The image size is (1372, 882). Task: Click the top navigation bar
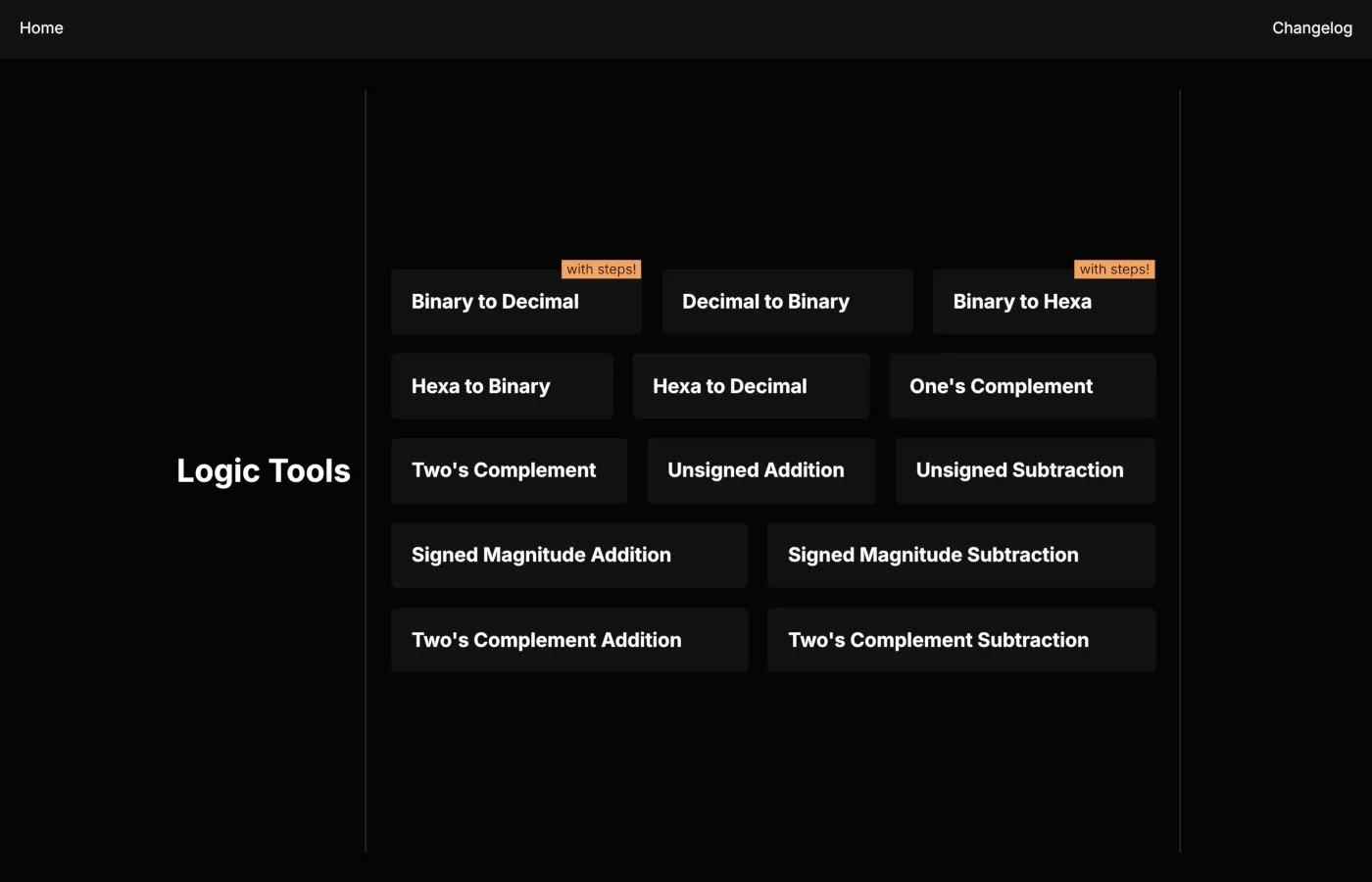coord(686,27)
